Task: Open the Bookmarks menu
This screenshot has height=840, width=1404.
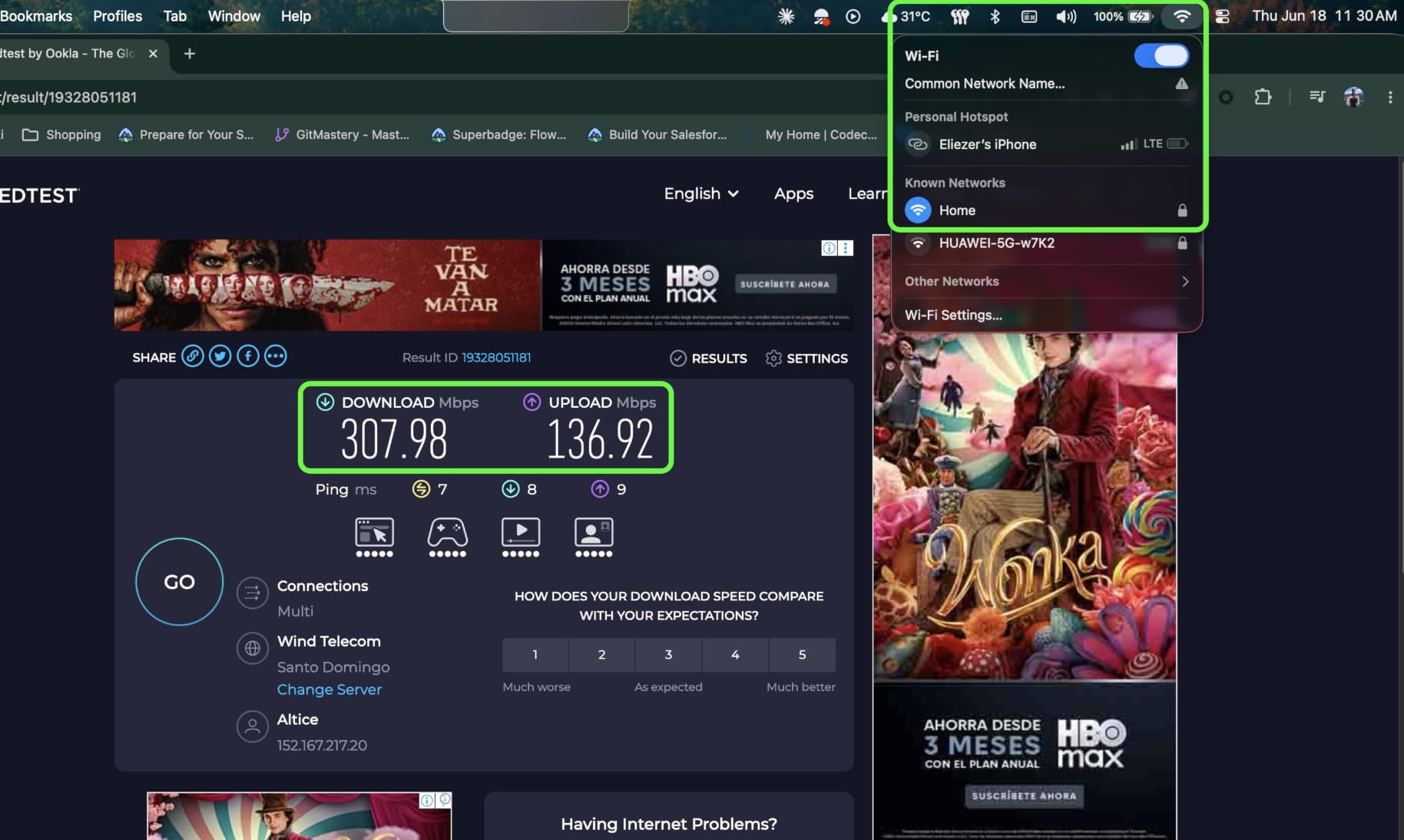Action: pos(36,16)
